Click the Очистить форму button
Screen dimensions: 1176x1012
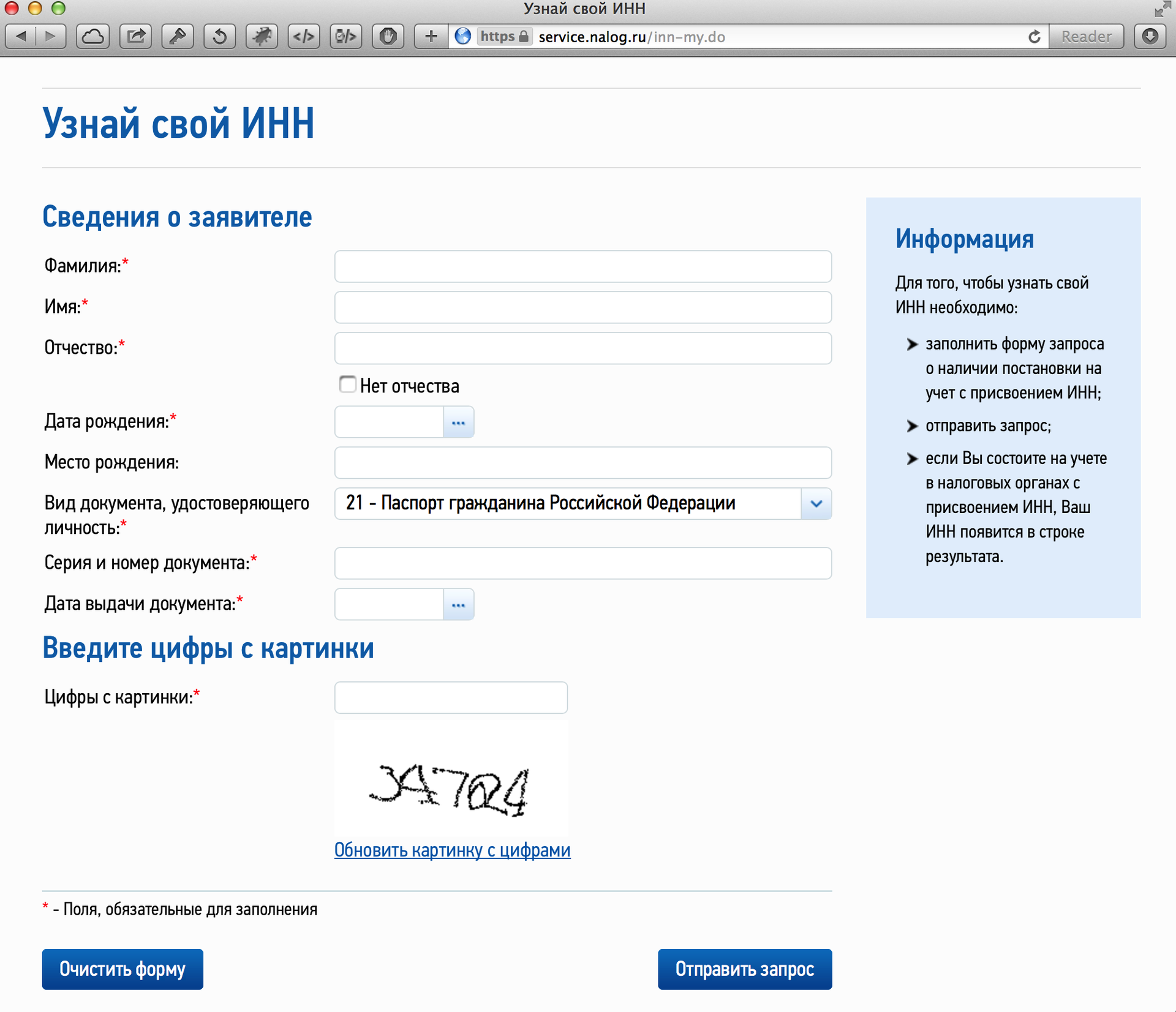click(123, 969)
